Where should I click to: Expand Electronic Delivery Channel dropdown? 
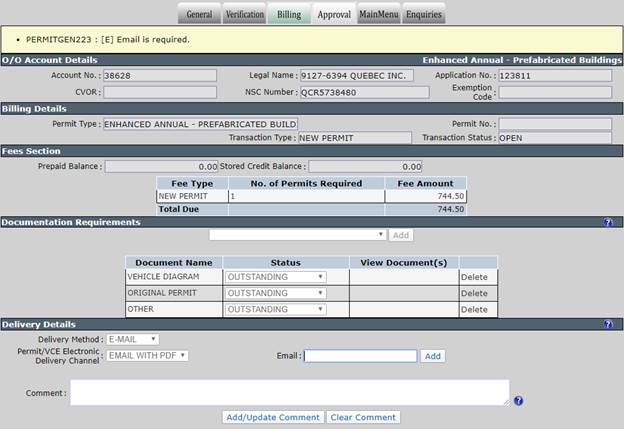pyautogui.click(x=147, y=355)
